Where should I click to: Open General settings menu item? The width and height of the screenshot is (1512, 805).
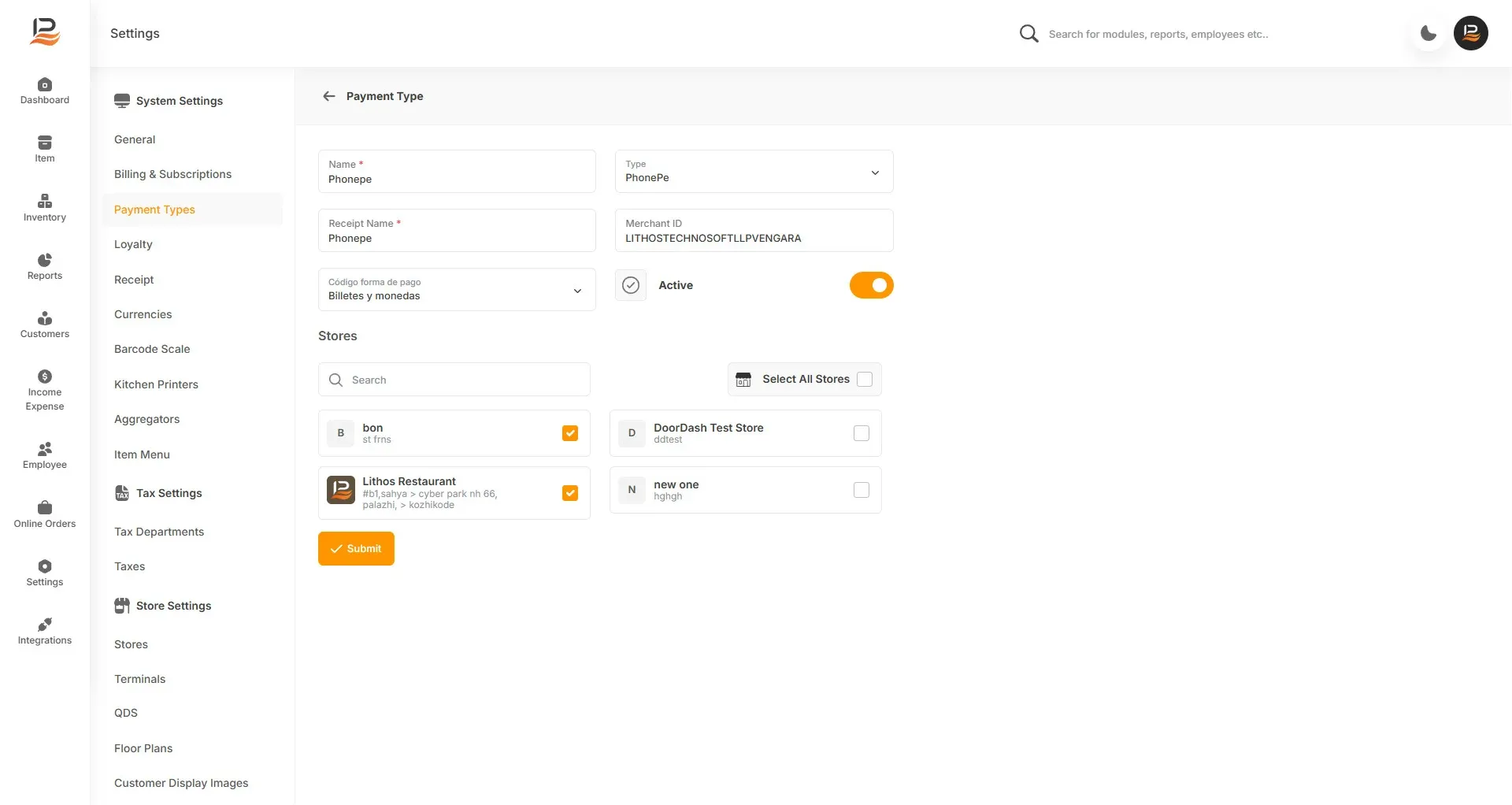(x=135, y=139)
